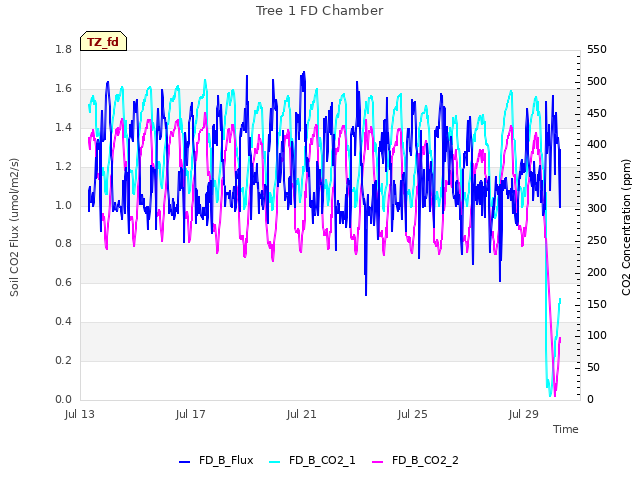Click the Jul 13 x-axis tick label

80,414
